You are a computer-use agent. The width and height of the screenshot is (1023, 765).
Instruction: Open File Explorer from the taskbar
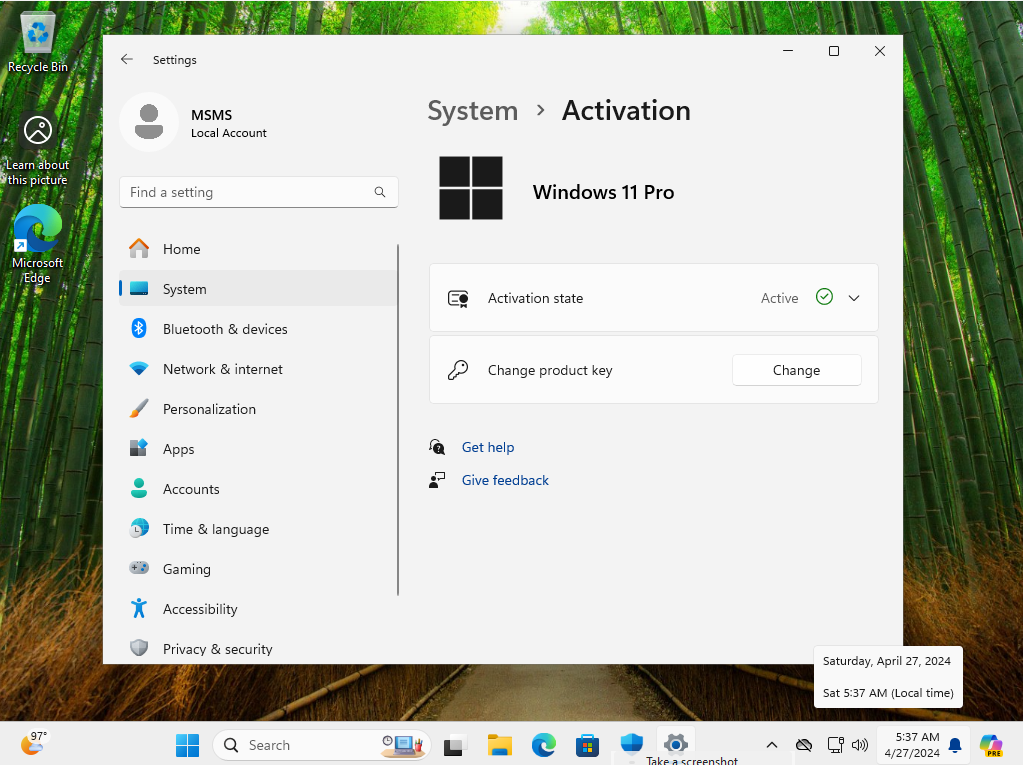tap(500, 745)
